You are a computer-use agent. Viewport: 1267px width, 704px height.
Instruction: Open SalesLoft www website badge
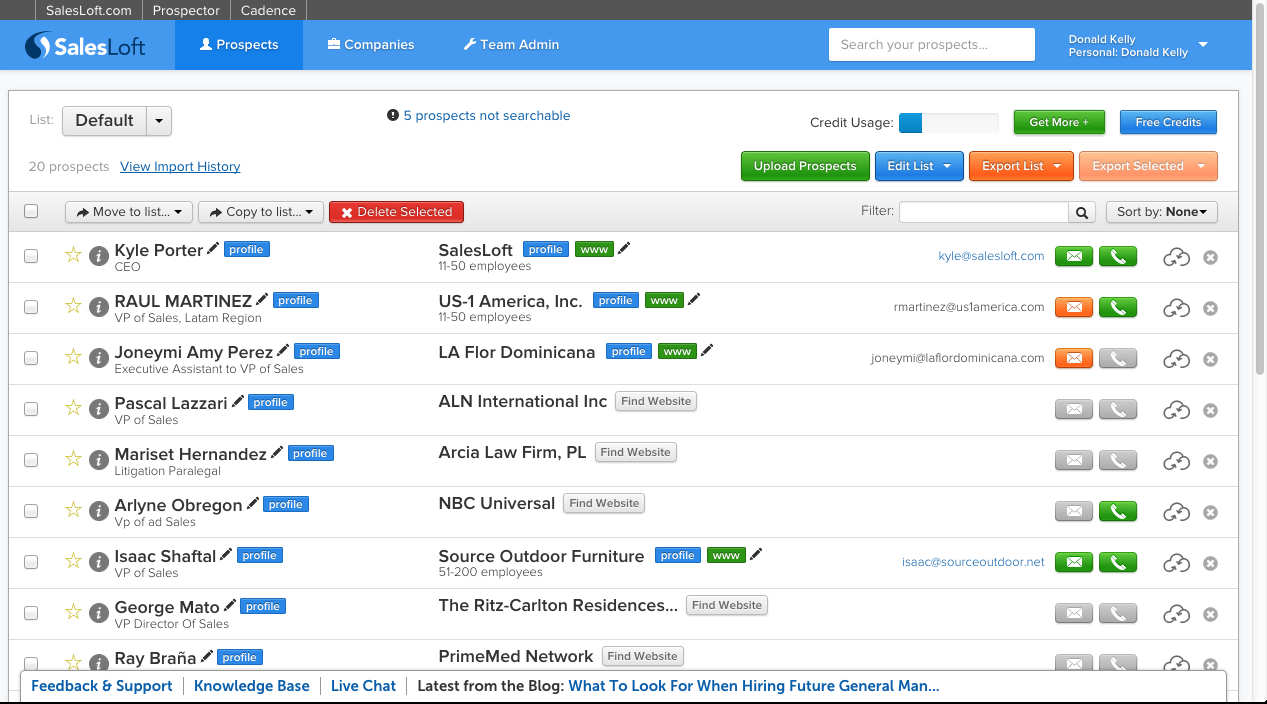594,249
